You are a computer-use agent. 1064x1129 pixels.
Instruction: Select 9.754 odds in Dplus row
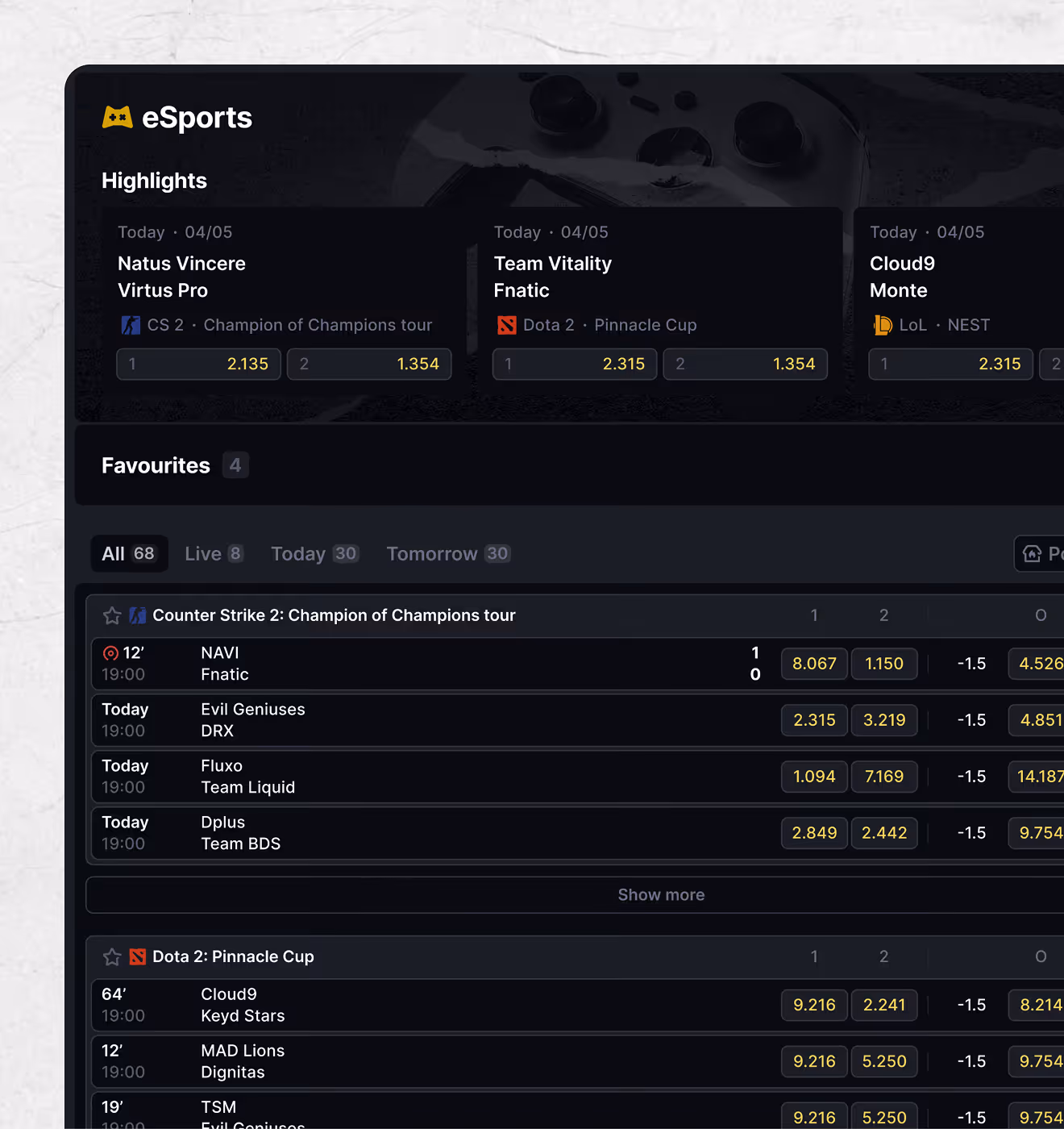(1037, 833)
